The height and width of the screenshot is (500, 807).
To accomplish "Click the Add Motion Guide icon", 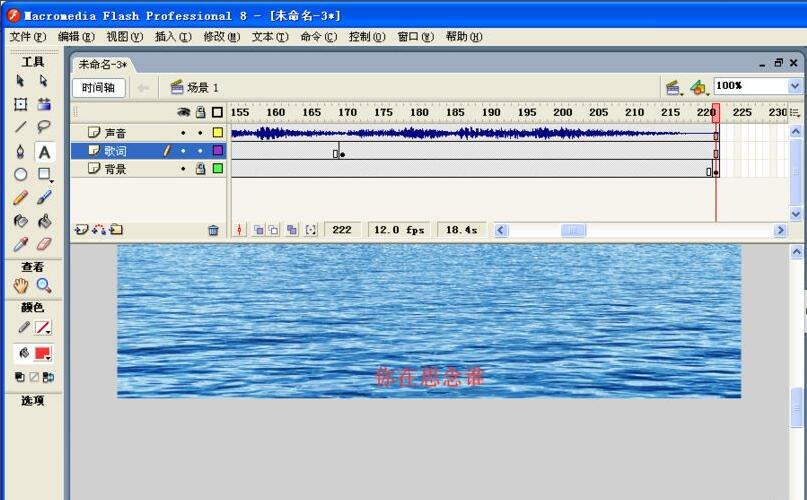I will pyautogui.click(x=99, y=230).
